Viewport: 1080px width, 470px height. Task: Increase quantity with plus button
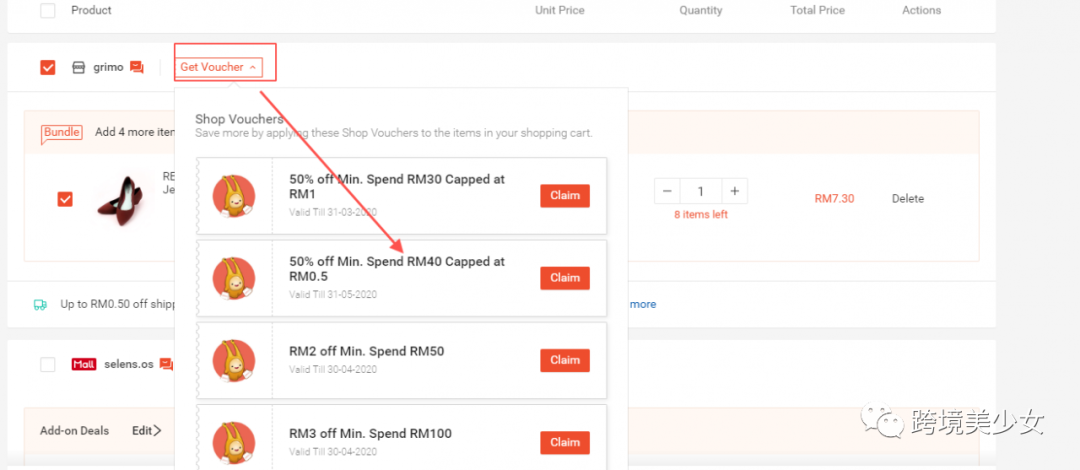point(734,191)
